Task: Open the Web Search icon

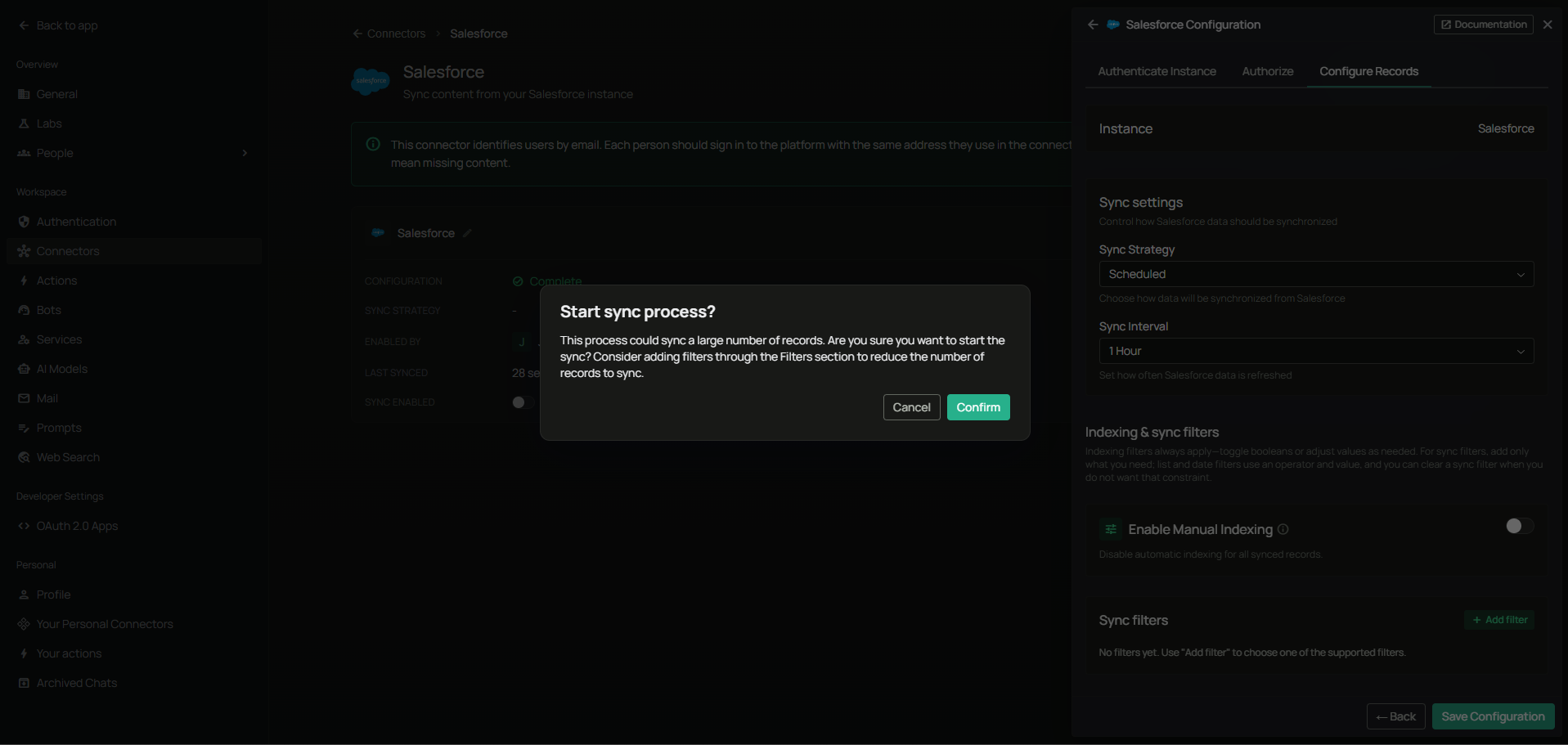Action: pyautogui.click(x=24, y=457)
